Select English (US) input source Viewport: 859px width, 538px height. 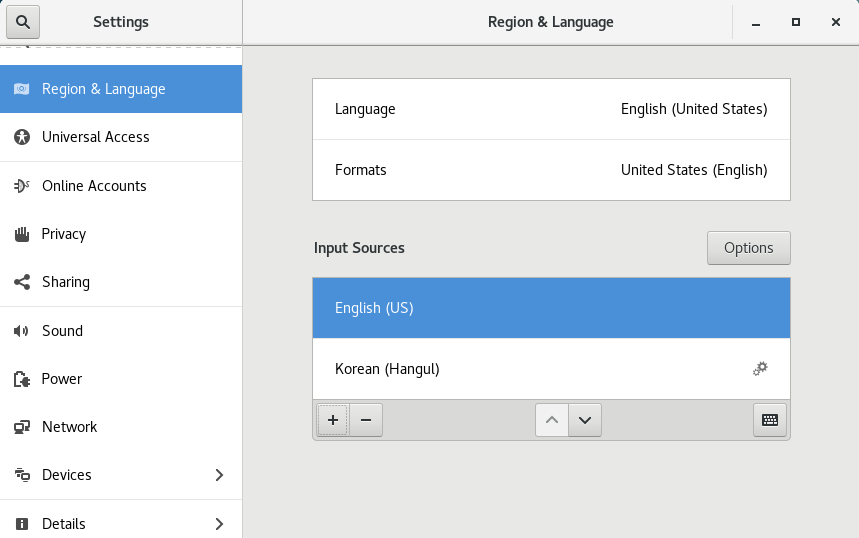pos(551,308)
